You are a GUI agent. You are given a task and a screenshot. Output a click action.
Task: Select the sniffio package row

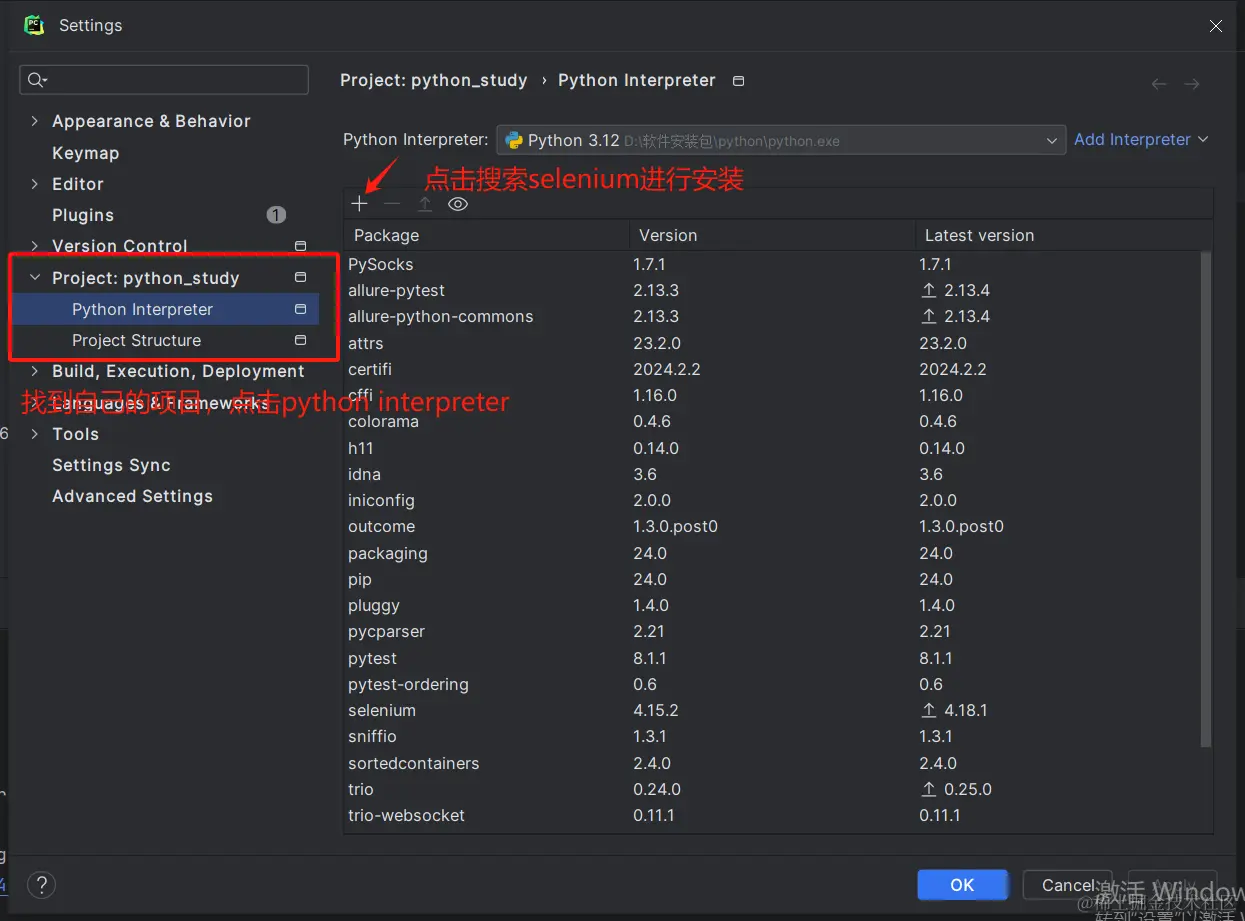point(771,736)
